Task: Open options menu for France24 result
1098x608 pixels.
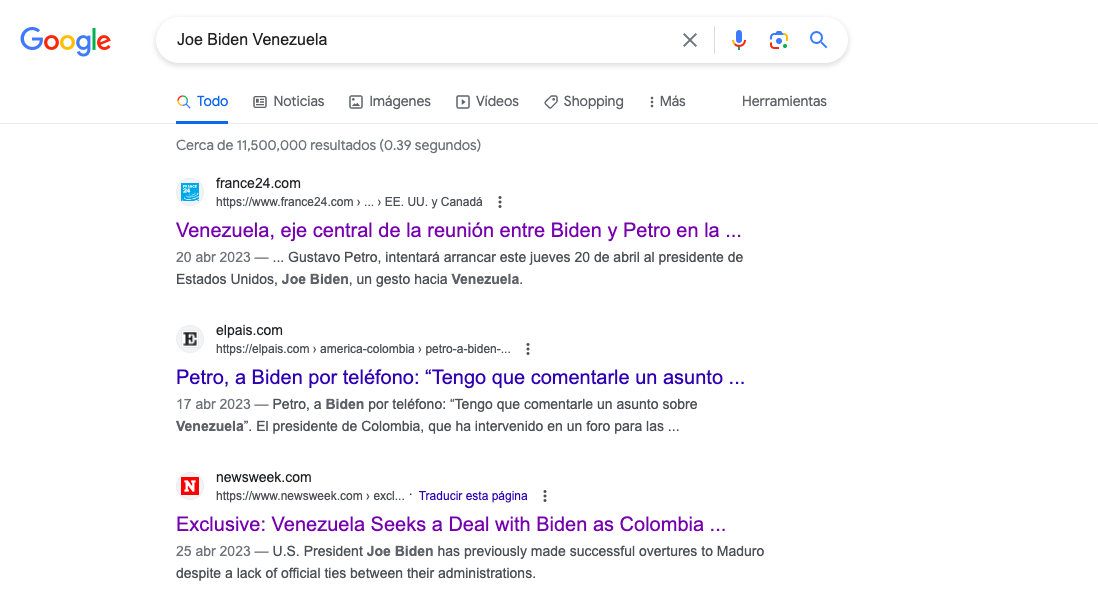Action: (x=500, y=202)
